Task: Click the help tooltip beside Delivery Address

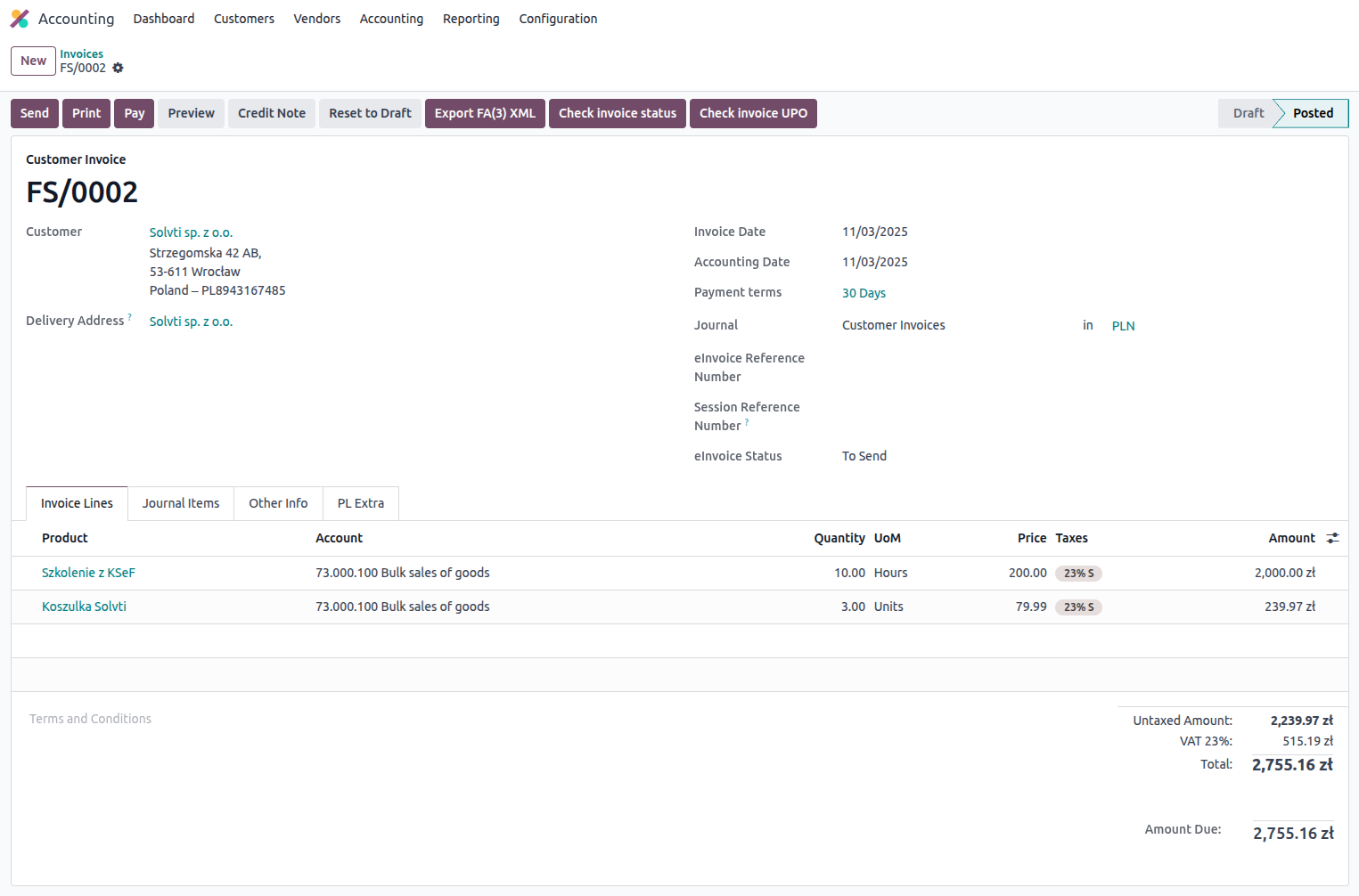Action: pyautogui.click(x=130, y=317)
